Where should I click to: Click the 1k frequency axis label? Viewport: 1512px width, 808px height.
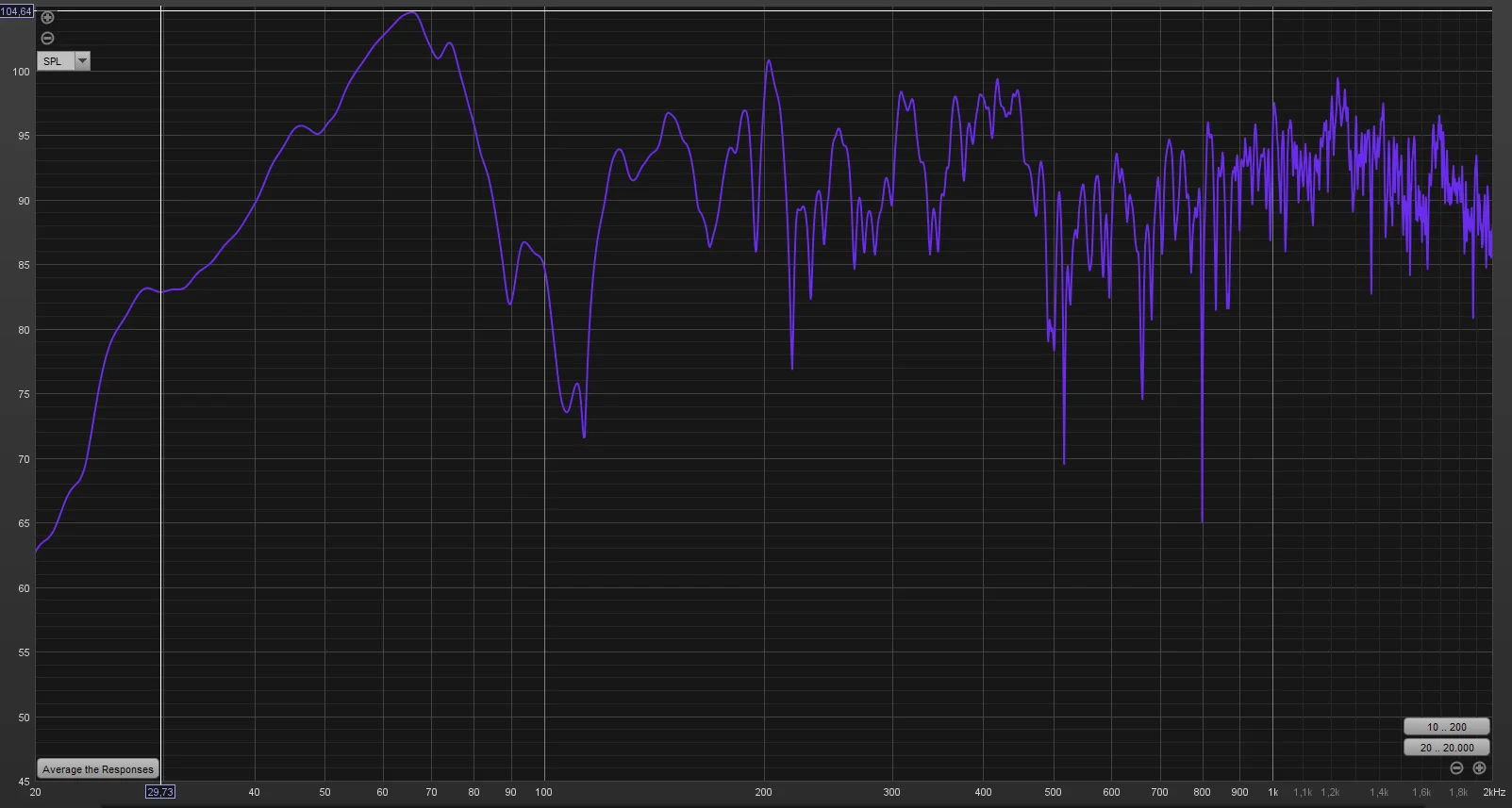(1272, 792)
